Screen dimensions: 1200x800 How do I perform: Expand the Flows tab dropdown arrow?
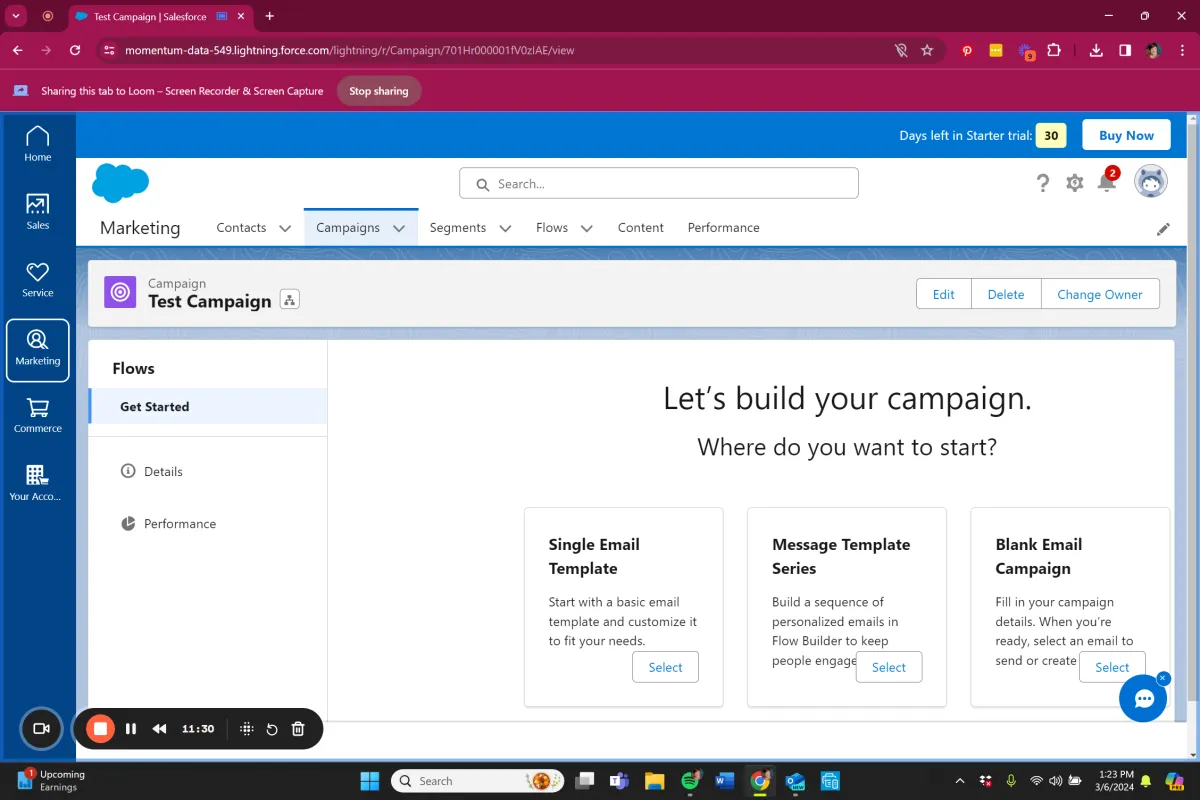coord(587,228)
